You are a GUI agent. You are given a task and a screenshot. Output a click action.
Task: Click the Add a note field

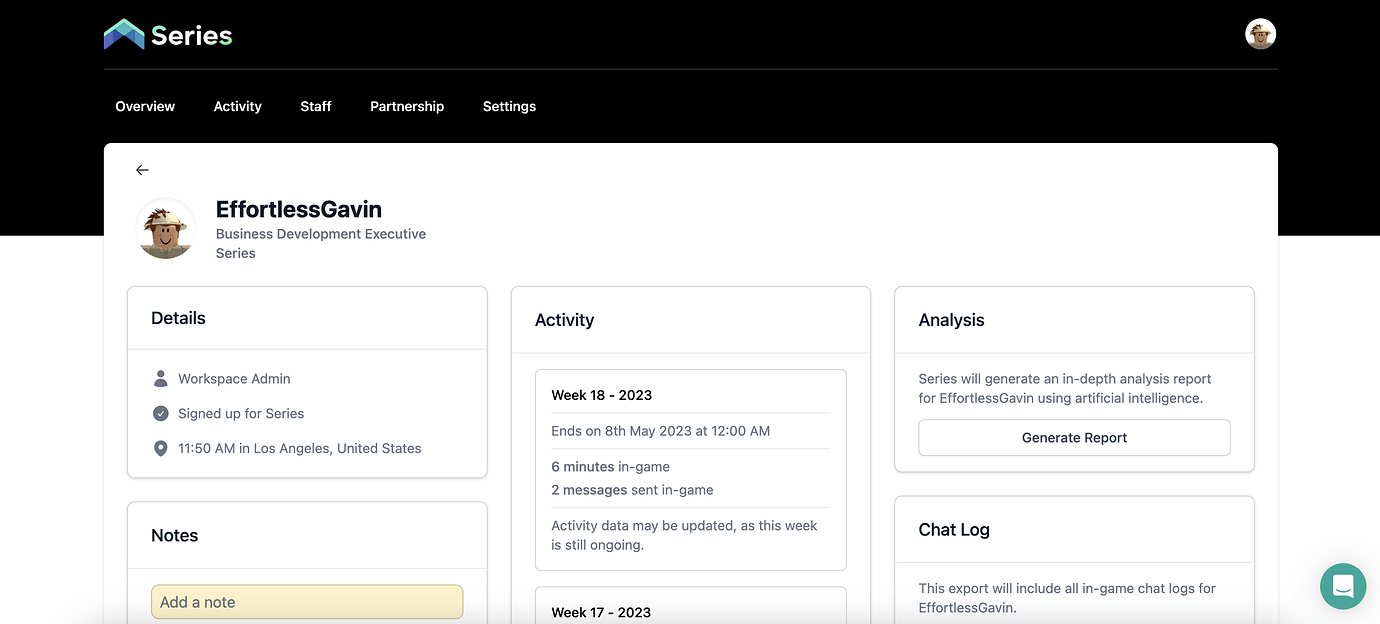[x=306, y=601]
